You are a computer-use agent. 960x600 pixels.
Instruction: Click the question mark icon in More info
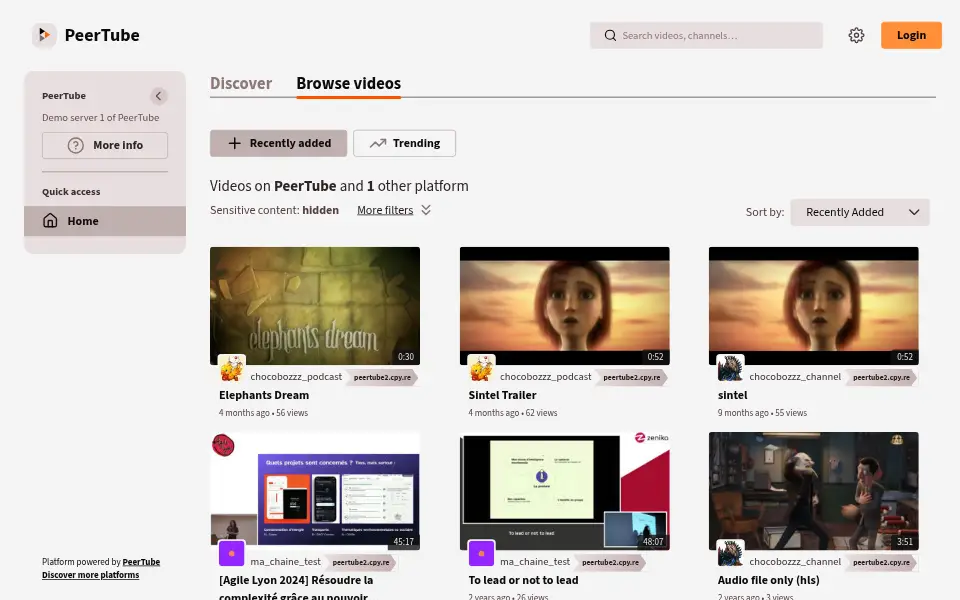[x=75, y=145]
